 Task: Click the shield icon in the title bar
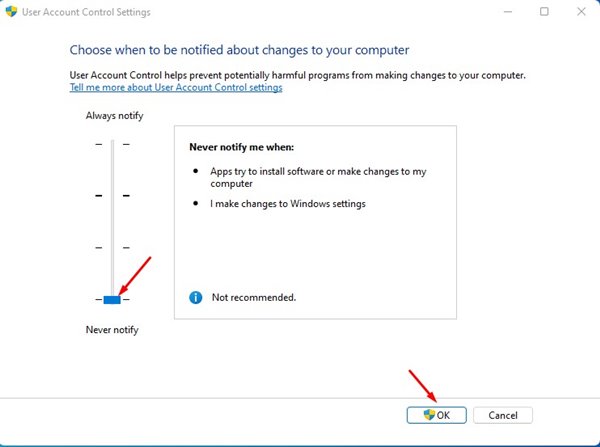pos(11,11)
